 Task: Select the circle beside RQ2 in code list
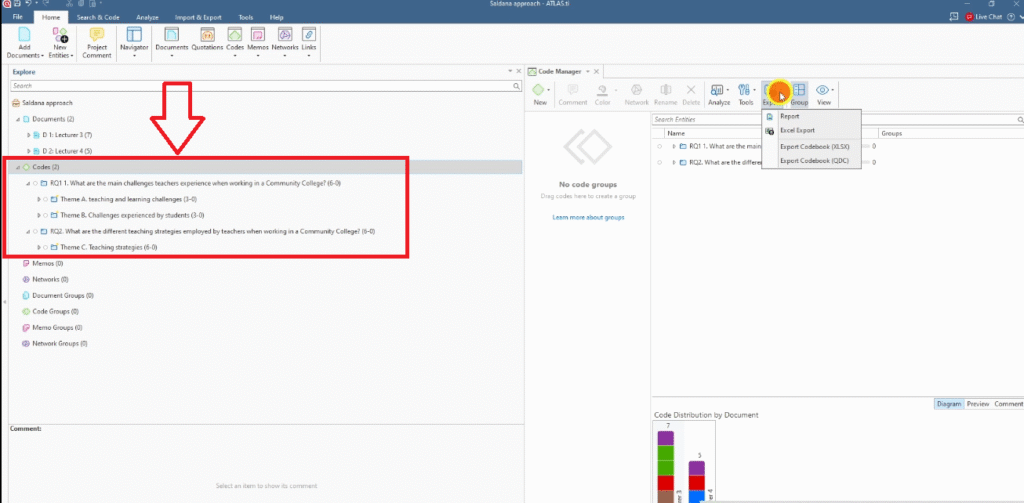(x=660, y=161)
